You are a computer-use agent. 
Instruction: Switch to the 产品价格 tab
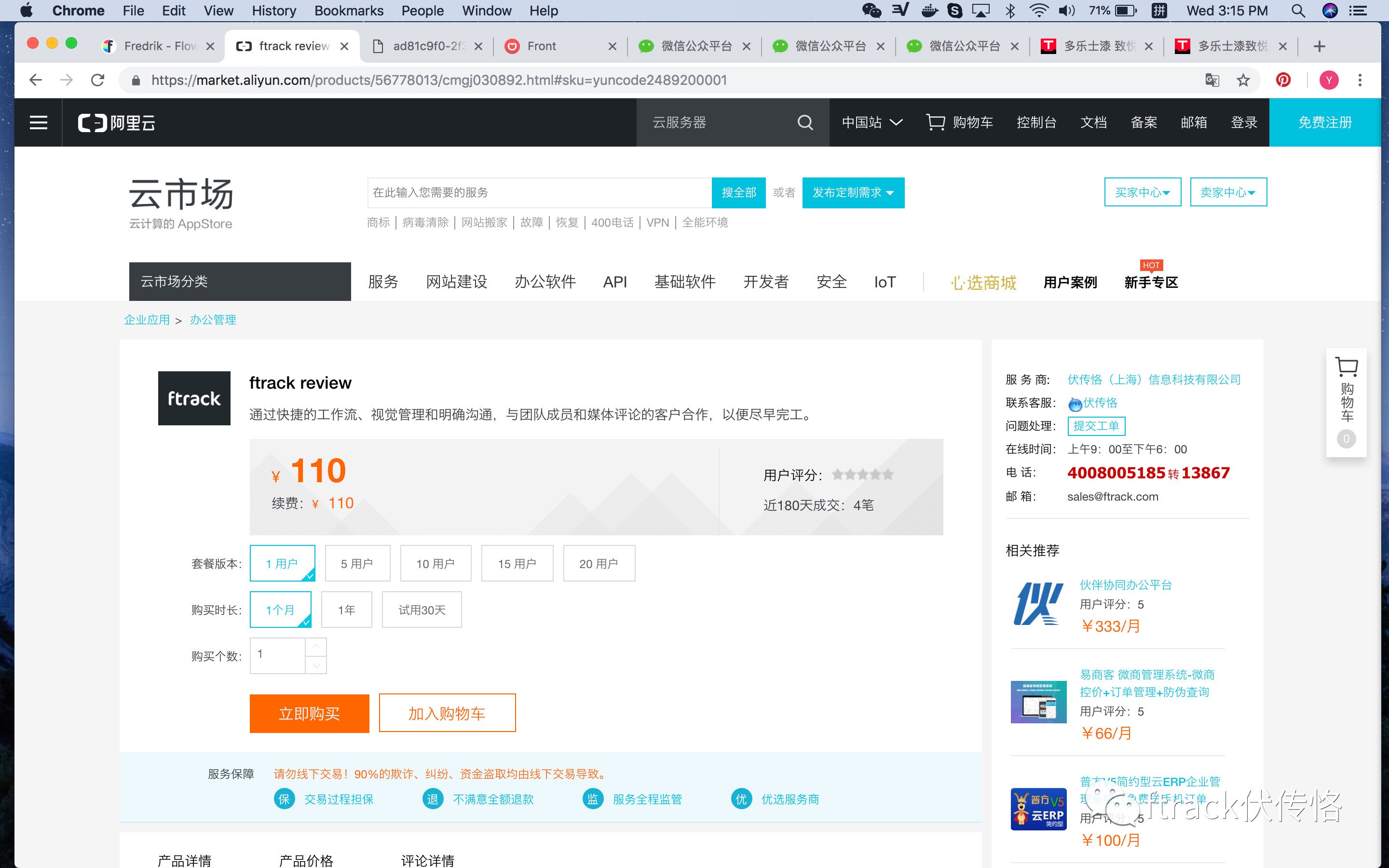pyautogui.click(x=306, y=860)
